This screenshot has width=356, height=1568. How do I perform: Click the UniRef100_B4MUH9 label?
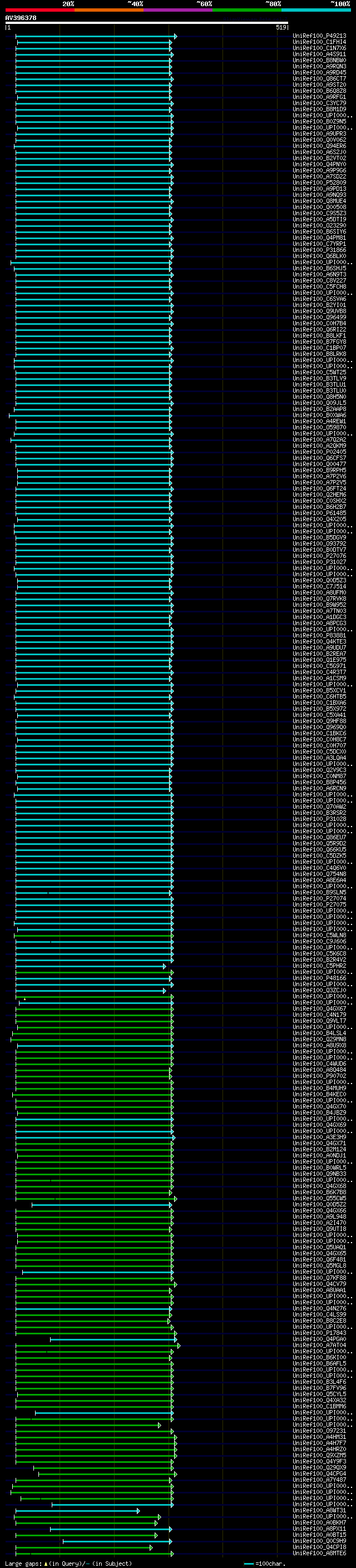click(x=319, y=1088)
